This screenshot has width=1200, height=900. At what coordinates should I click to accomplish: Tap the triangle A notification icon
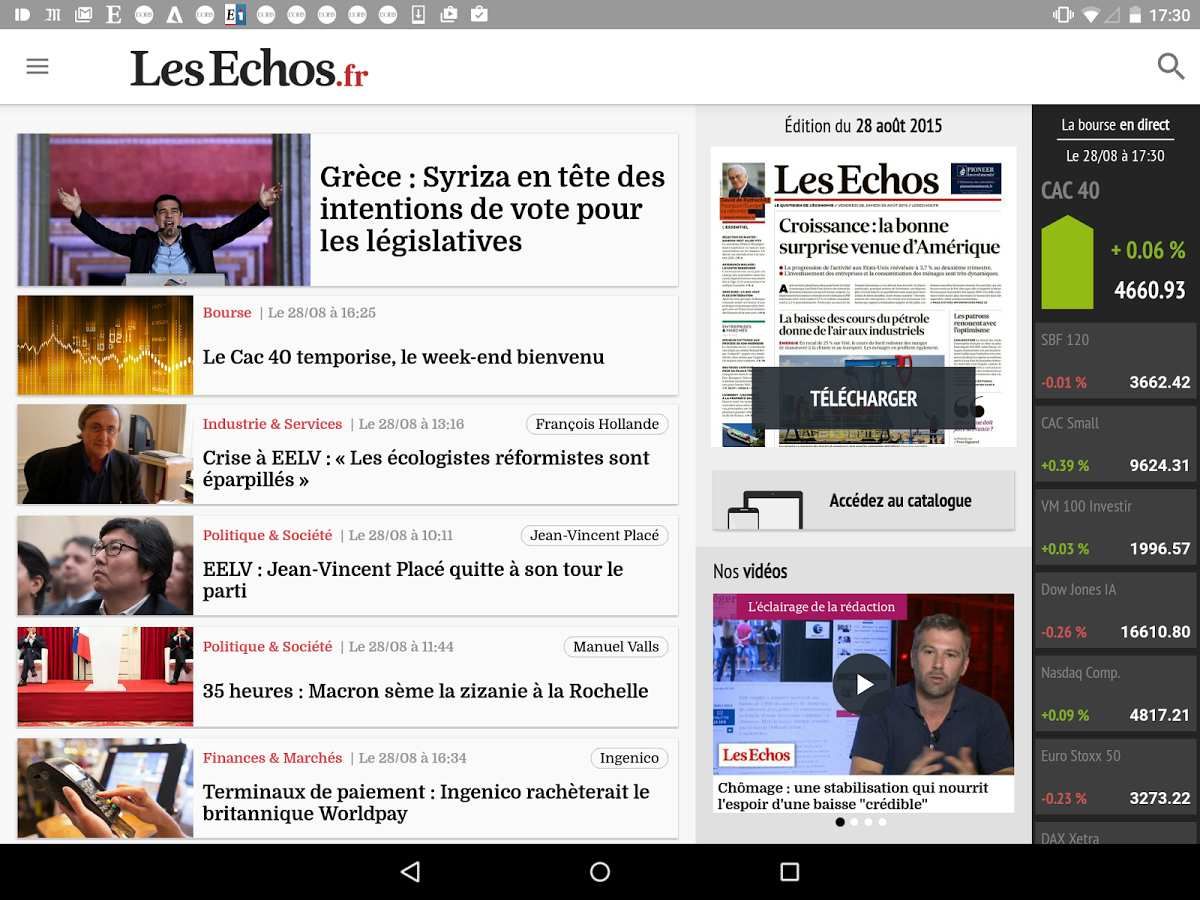point(174,14)
